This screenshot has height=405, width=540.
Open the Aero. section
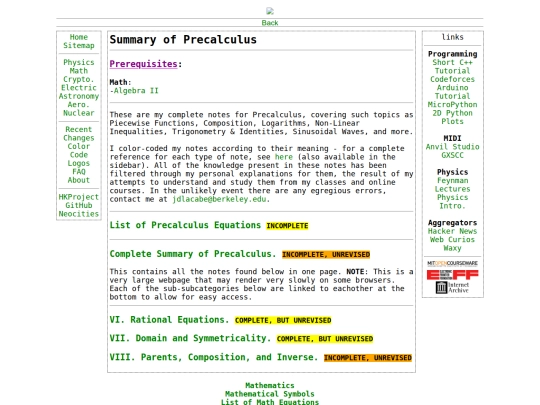79,104
